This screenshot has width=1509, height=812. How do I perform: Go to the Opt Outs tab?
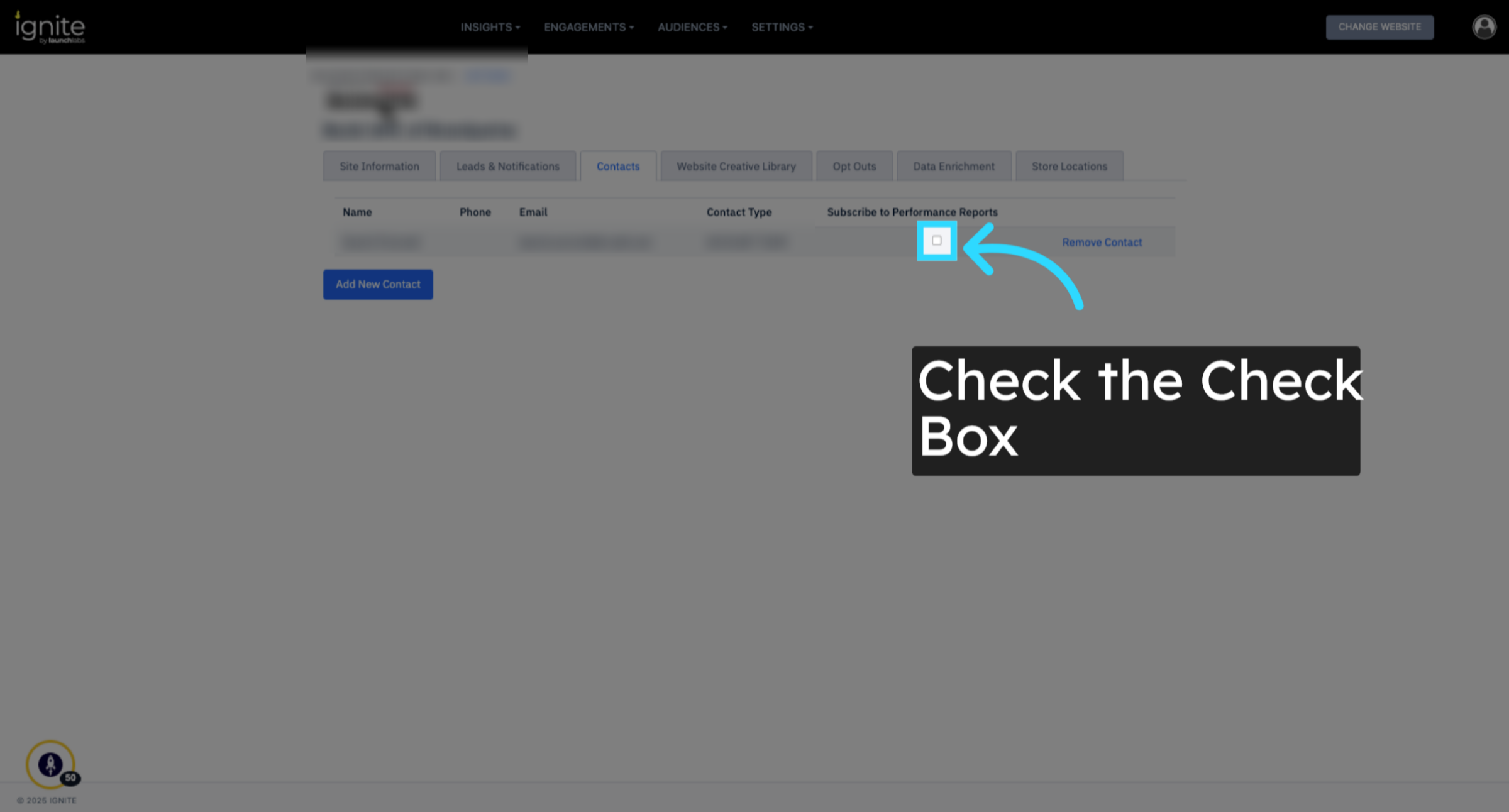coord(854,167)
